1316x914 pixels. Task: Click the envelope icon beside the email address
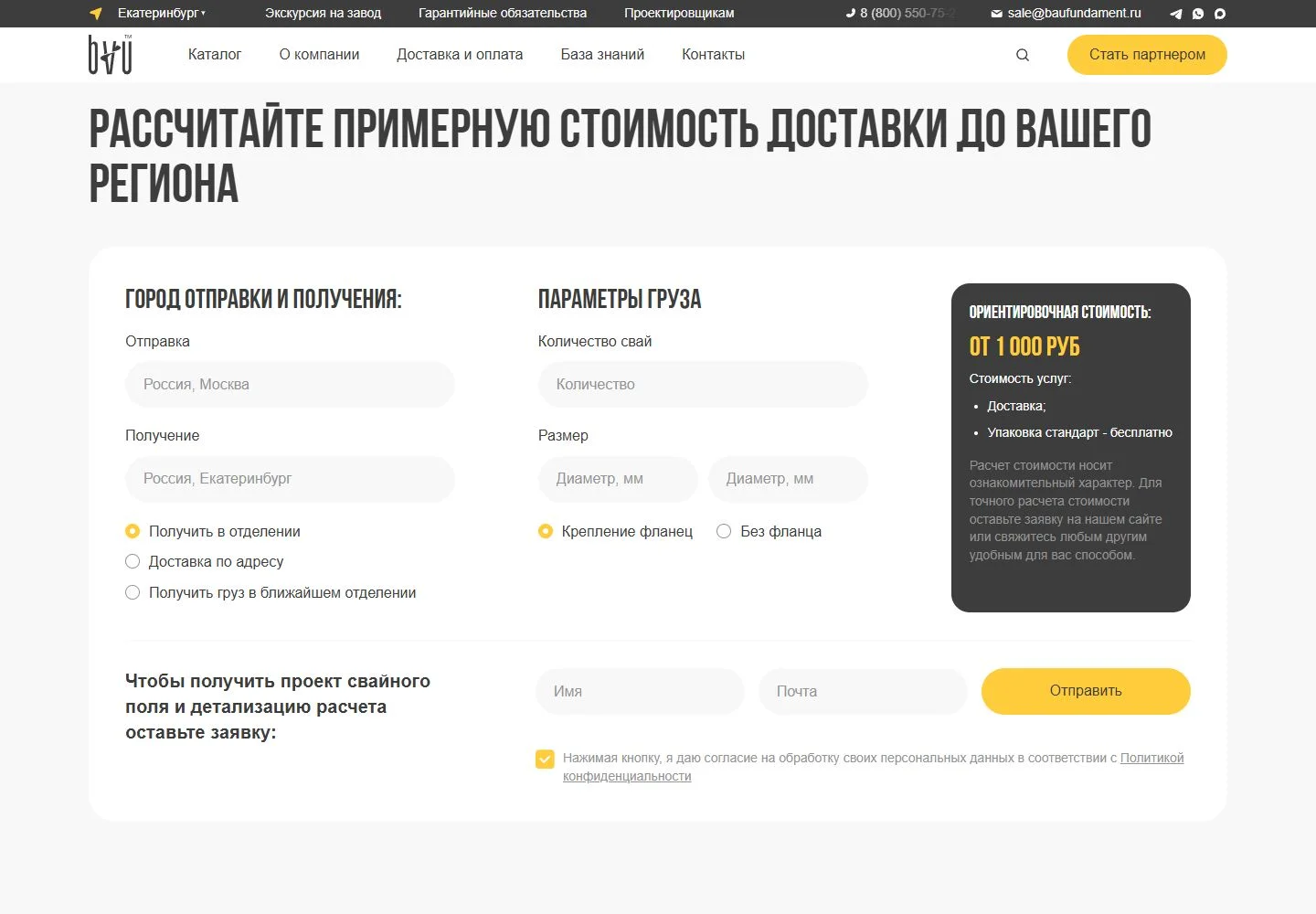[996, 14]
